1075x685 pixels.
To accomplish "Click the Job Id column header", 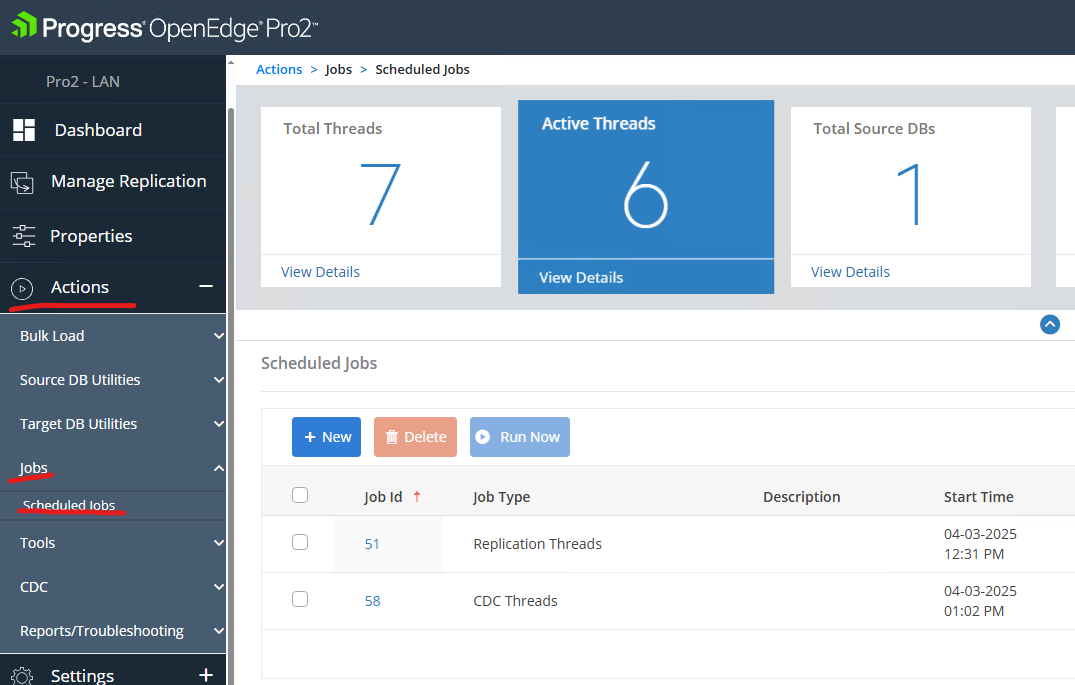I will coord(383,497).
